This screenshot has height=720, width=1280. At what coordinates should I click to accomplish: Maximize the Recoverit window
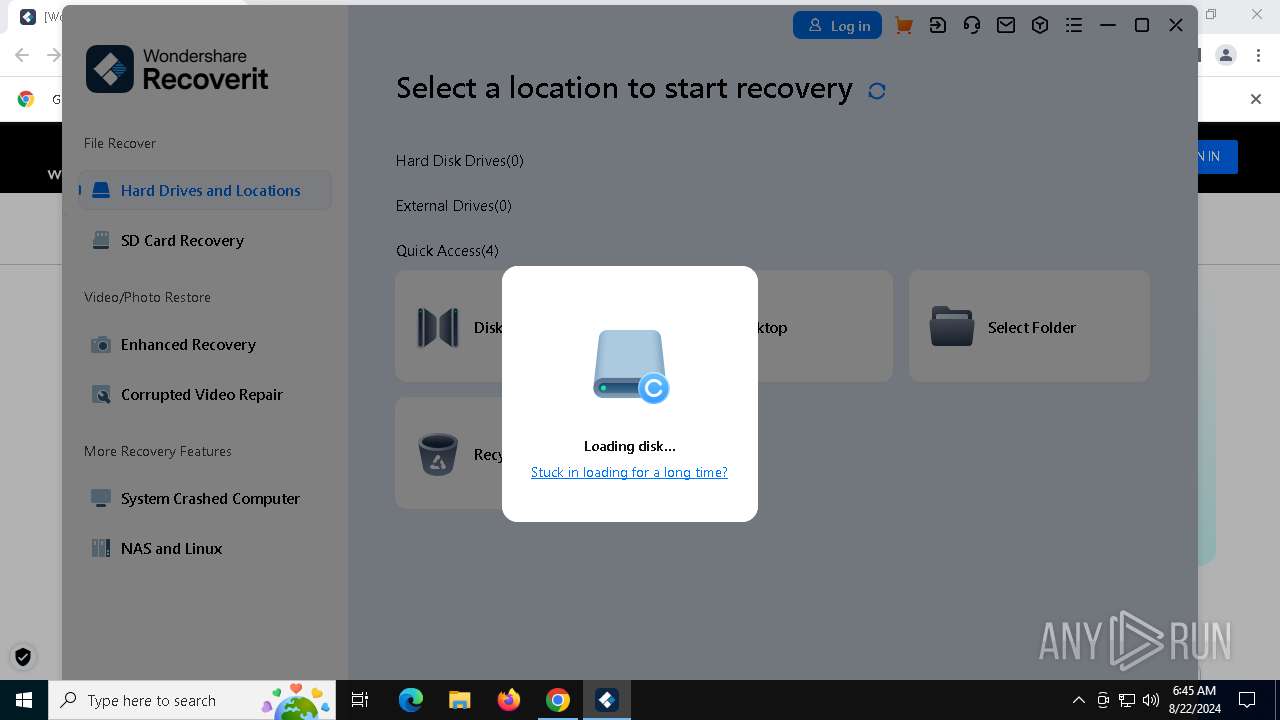pyautogui.click(x=1142, y=26)
